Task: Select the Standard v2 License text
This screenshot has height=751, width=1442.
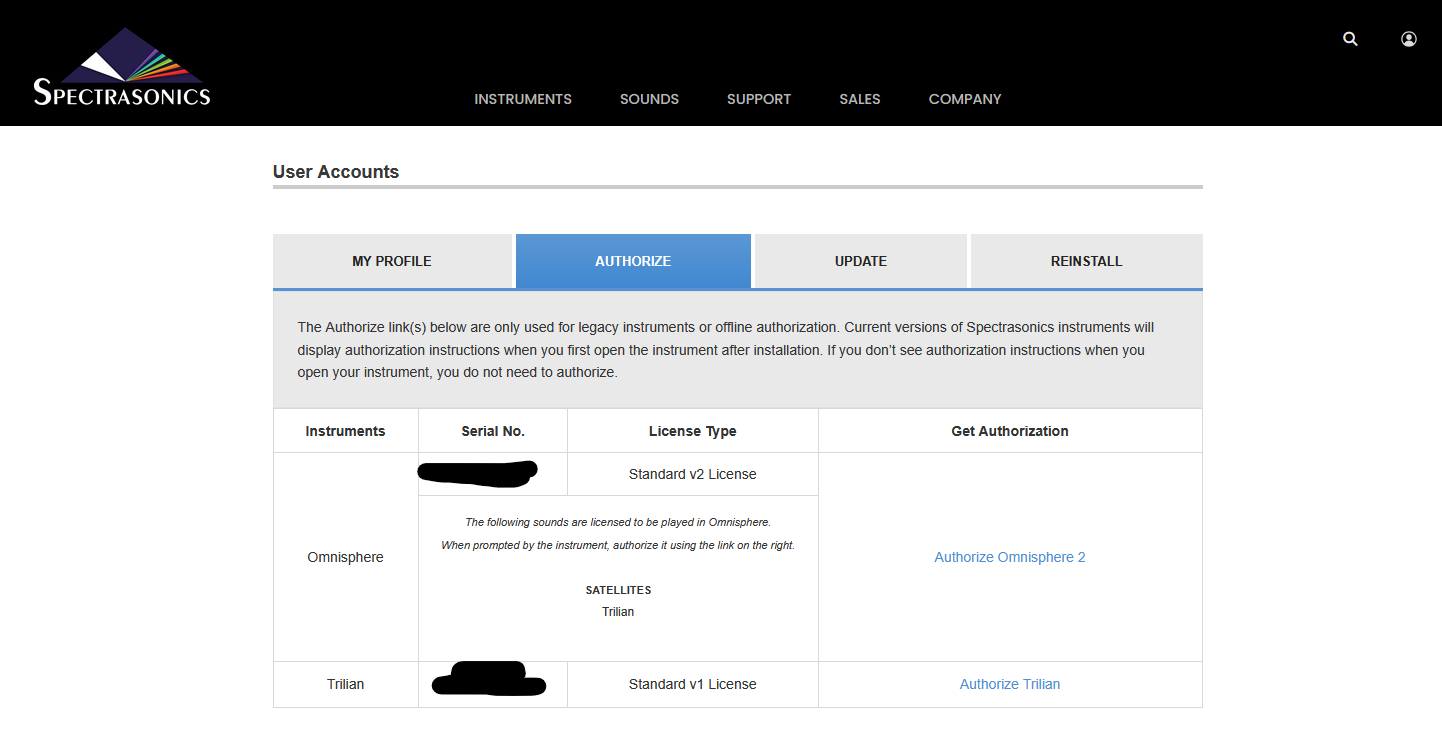Action: 692,474
